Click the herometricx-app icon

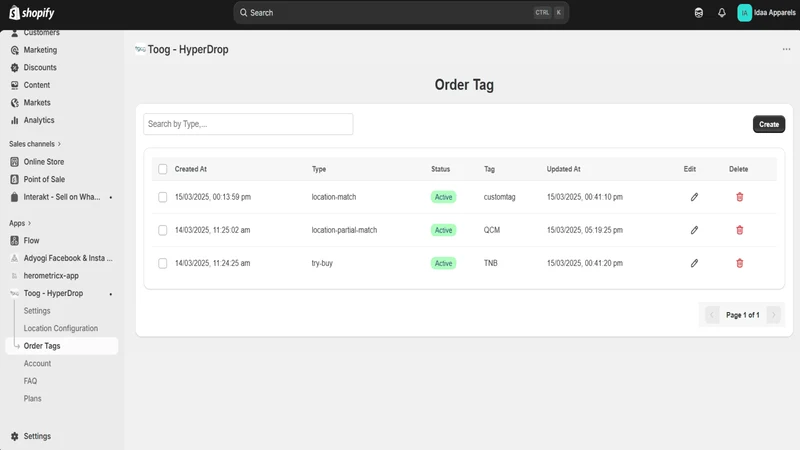click(14, 276)
